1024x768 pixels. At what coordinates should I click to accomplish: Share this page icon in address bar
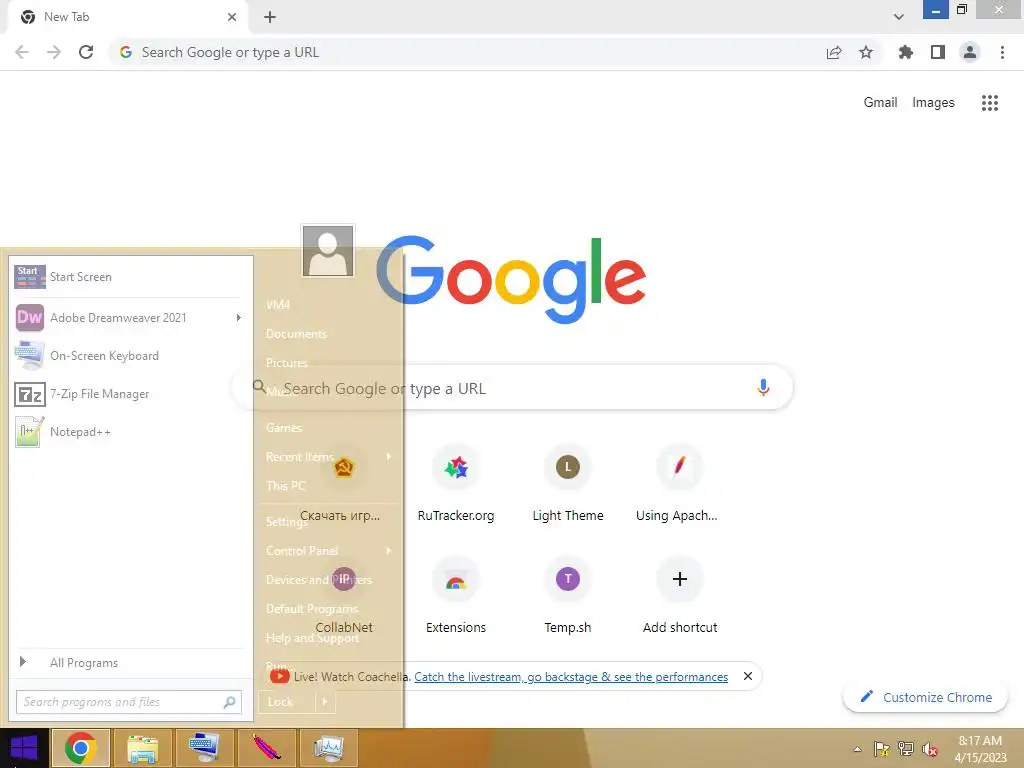(834, 53)
